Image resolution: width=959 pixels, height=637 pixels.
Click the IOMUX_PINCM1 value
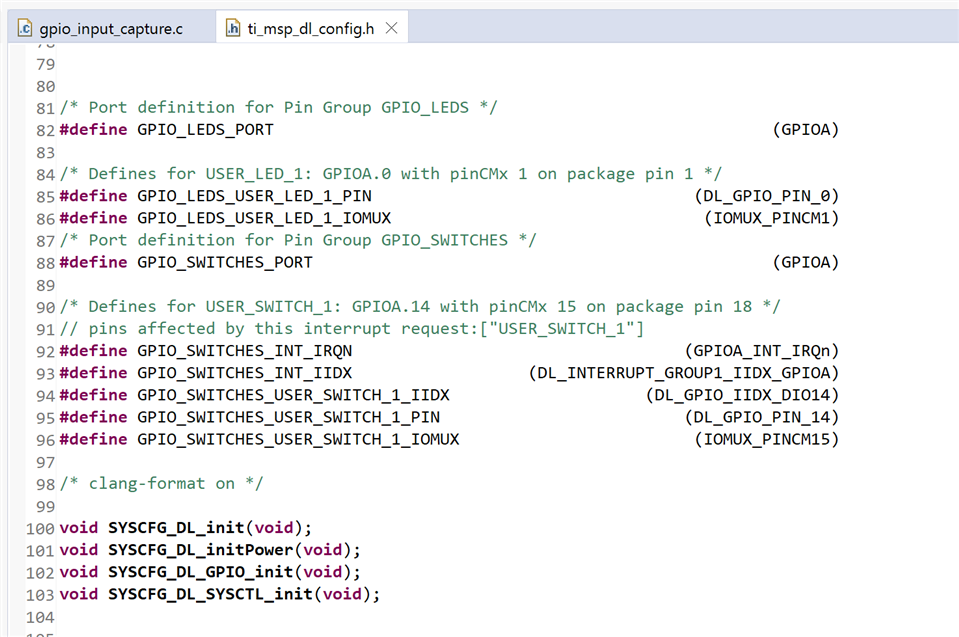[771, 218]
